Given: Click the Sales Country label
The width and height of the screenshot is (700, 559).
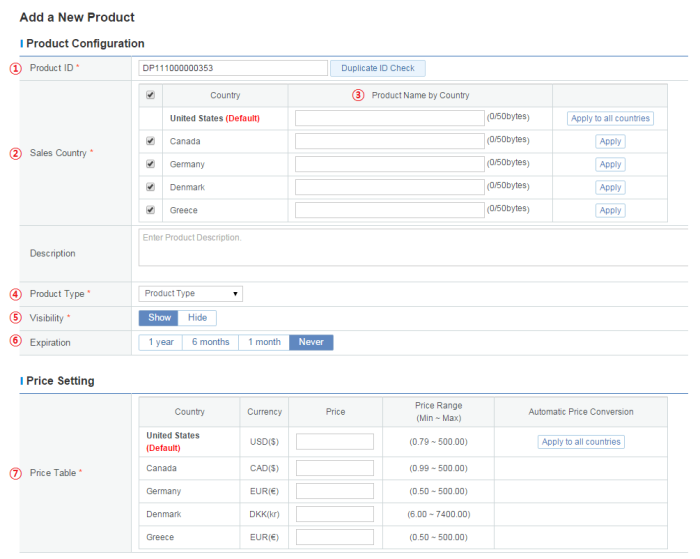Looking at the screenshot, I should coord(58,153).
